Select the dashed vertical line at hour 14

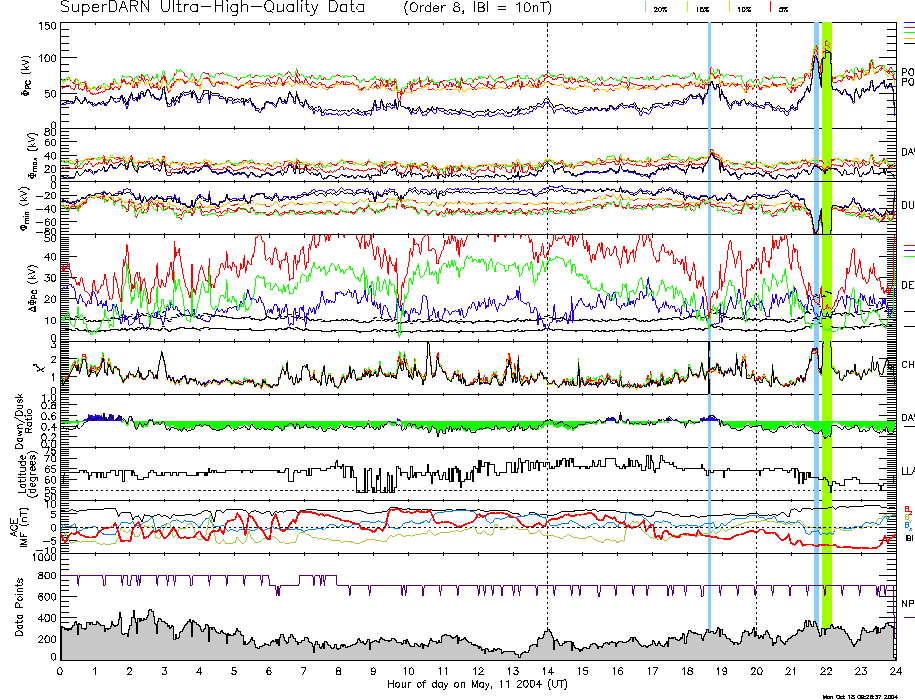(x=548, y=300)
